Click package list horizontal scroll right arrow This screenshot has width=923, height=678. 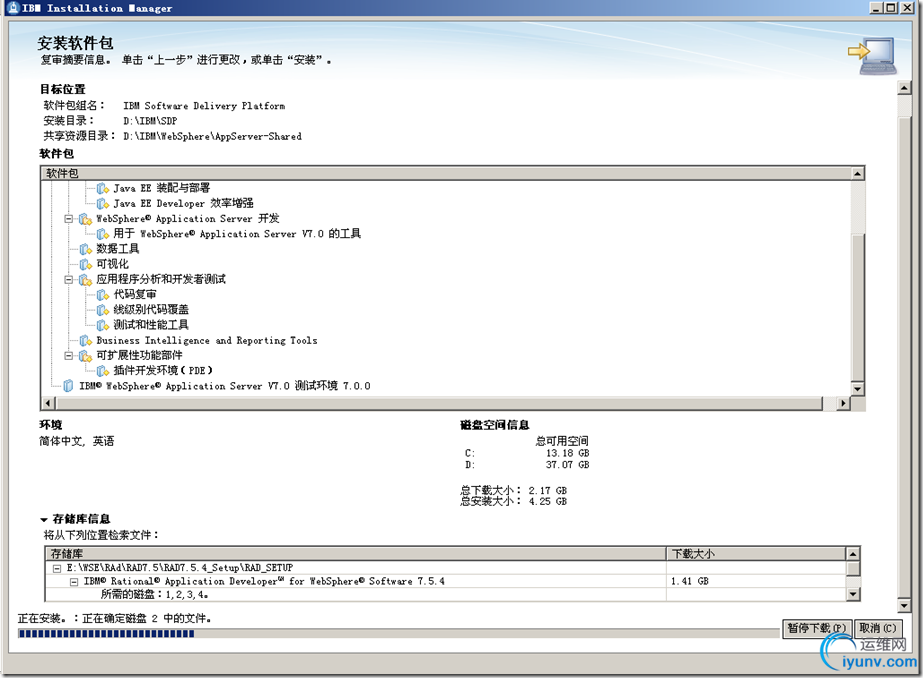[844, 403]
